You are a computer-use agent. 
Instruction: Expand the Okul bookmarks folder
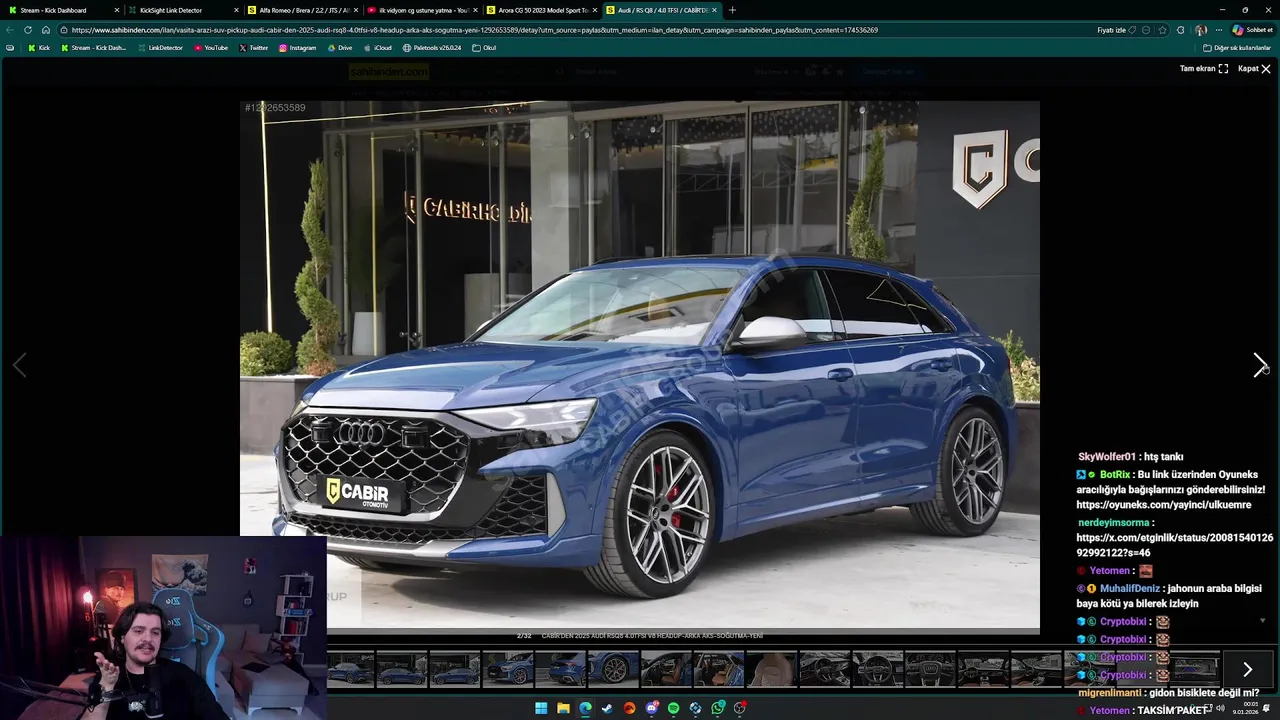[484, 48]
